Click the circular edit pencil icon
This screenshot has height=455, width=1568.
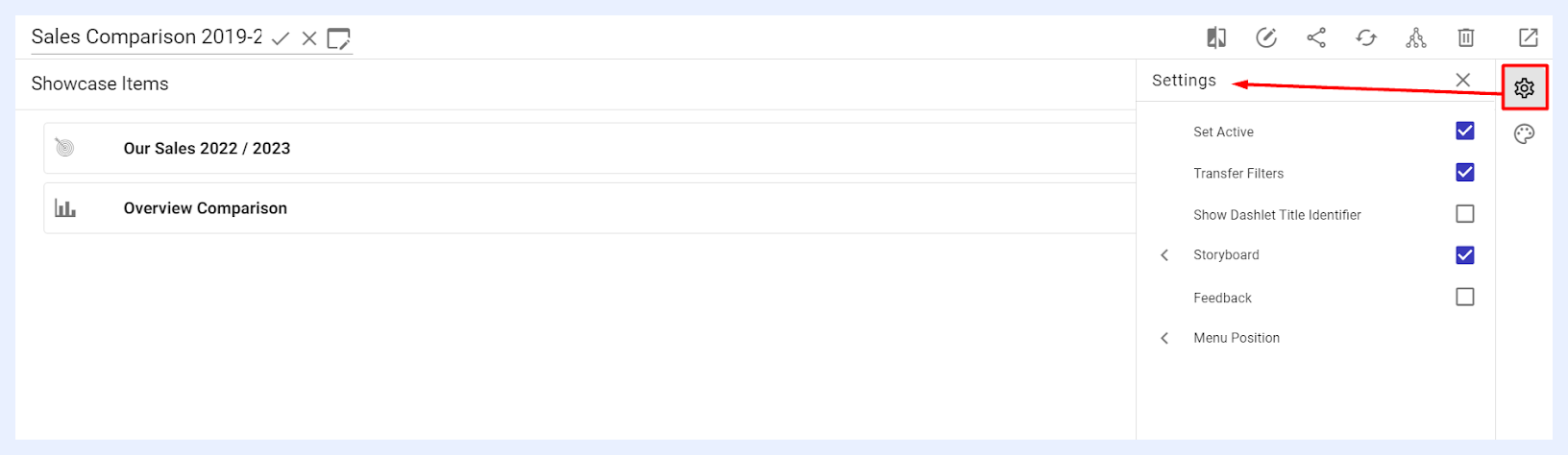click(1266, 37)
